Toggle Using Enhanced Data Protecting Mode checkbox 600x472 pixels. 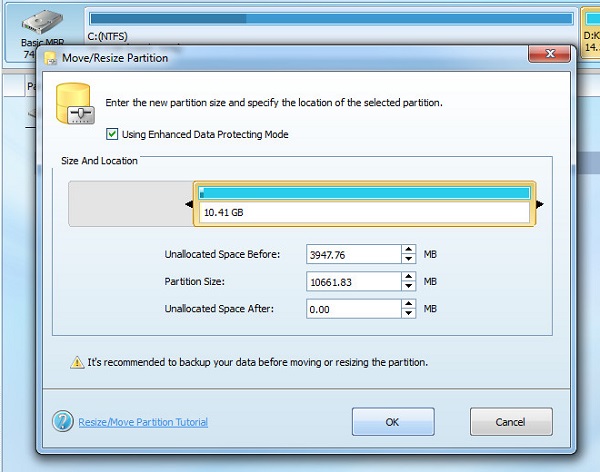(112, 134)
